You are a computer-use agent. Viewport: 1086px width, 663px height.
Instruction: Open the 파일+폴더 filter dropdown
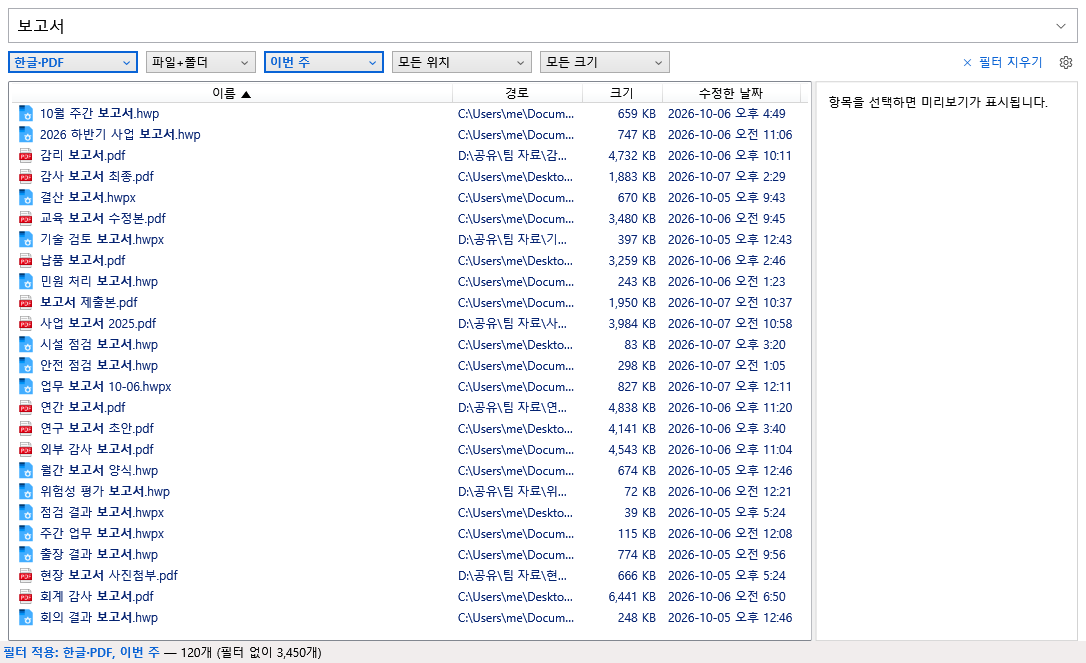tap(200, 62)
